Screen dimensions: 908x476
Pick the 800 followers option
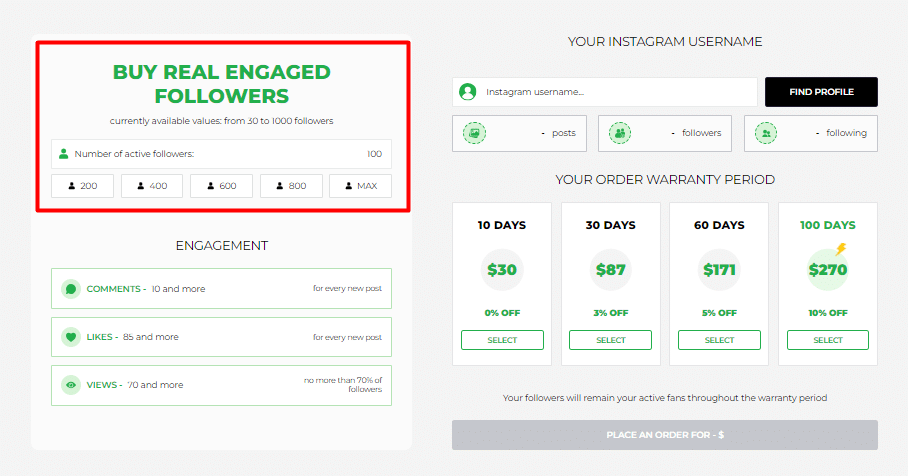click(291, 186)
